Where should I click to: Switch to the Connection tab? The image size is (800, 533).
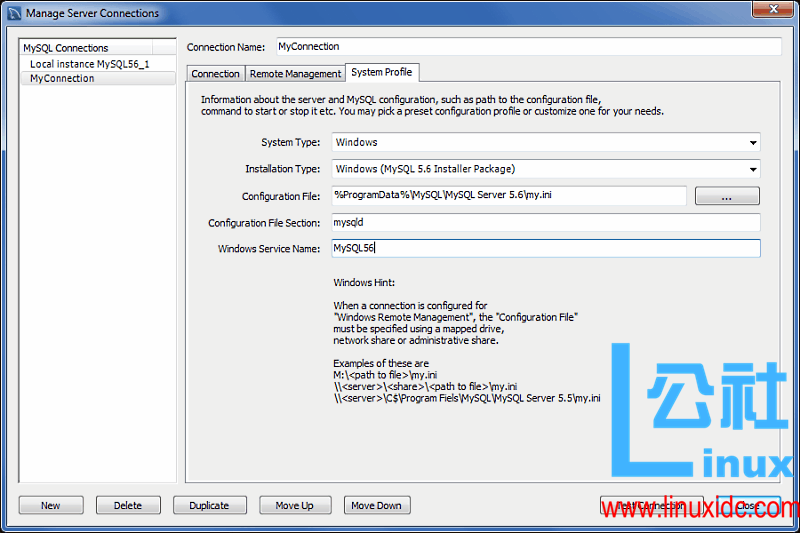(215, 73)
